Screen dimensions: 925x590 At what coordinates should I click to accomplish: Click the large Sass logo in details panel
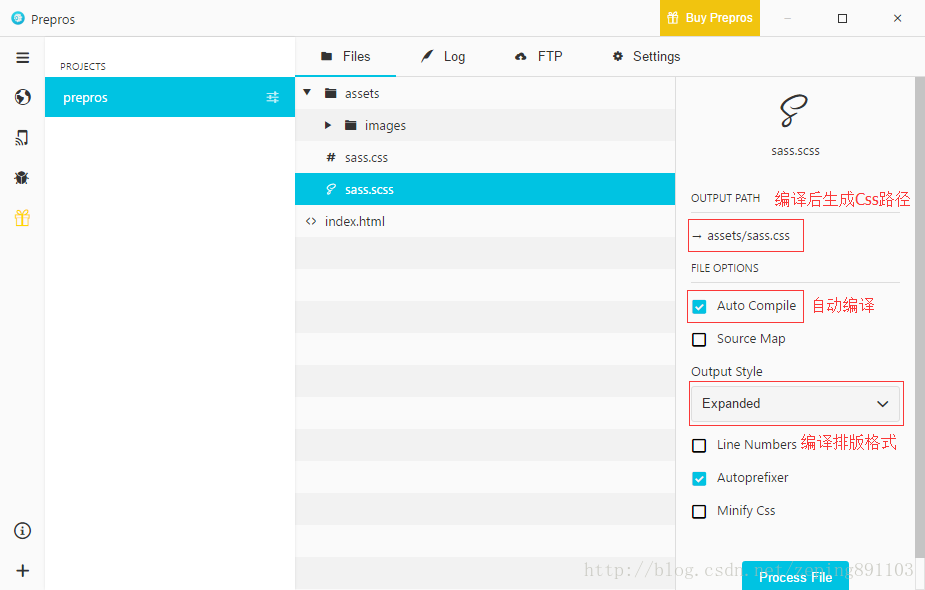(x=794, y=111)
